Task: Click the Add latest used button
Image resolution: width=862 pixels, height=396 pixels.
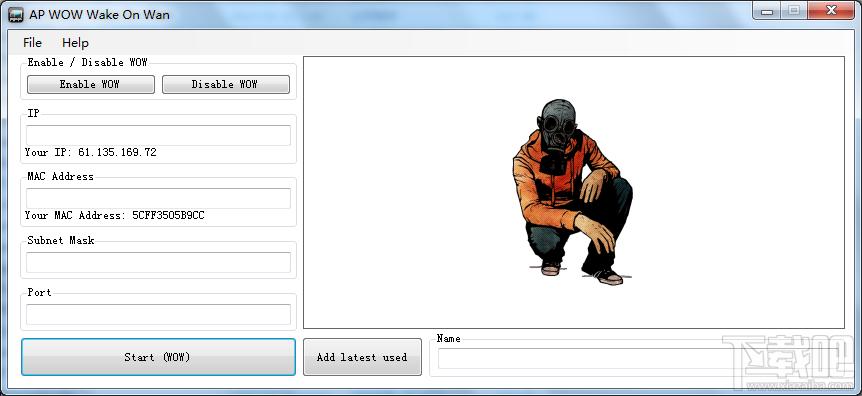Action: click(x=362, y=357)
